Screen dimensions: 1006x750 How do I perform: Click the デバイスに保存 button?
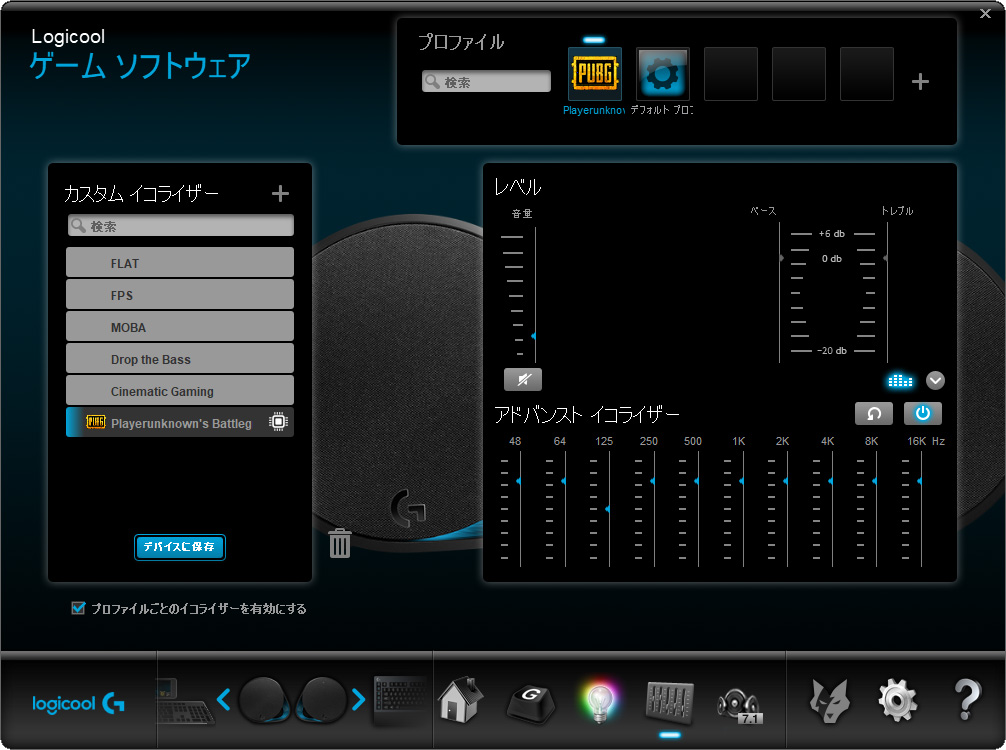[180, 547]
